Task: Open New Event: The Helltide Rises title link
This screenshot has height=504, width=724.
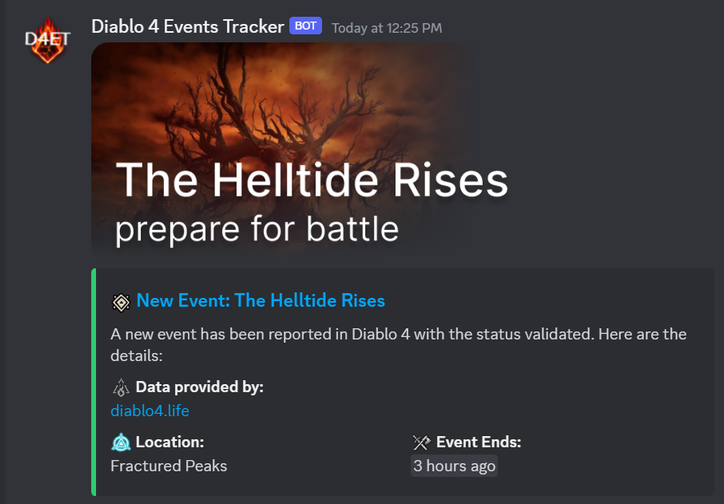Action: tap(260, 300)
